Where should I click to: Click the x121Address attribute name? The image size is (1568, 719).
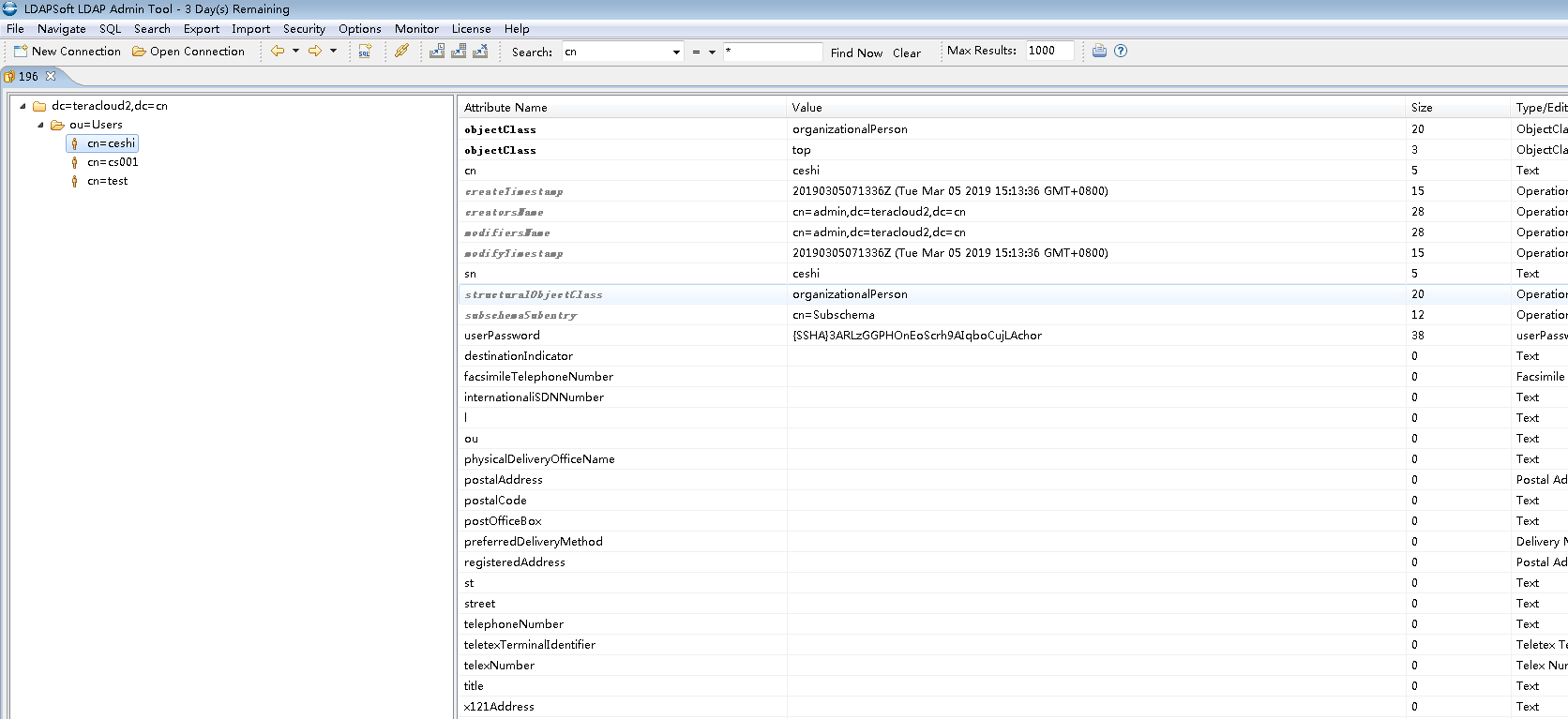point(499,707)
